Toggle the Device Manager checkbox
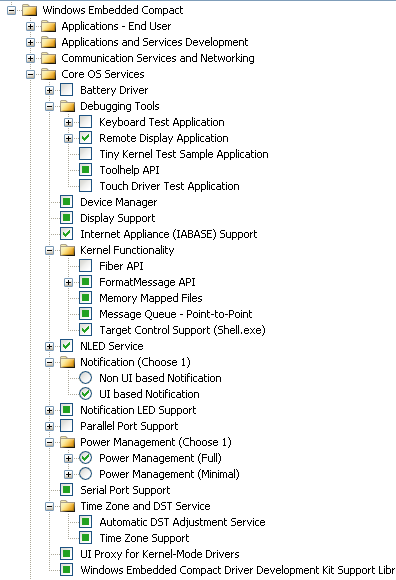Viewport: 396px width, 580px height. pyautogui.click(x=67, y=202)
